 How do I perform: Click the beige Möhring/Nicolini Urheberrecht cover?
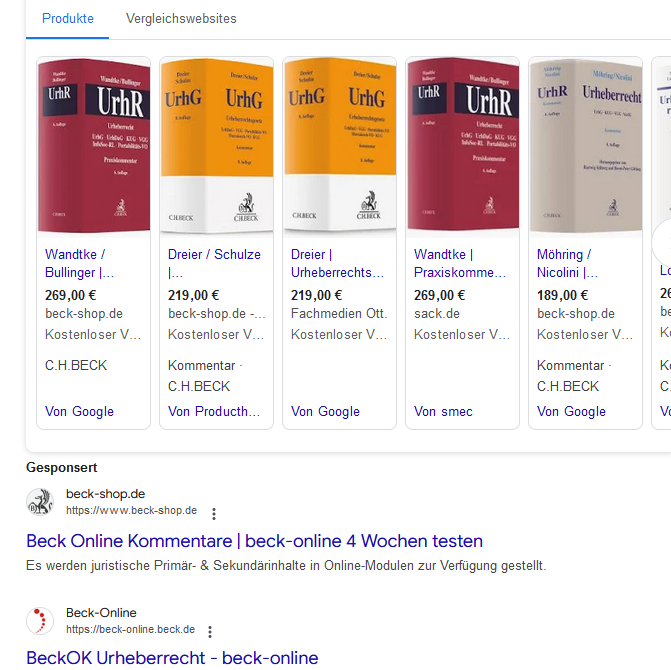[585, 146]
